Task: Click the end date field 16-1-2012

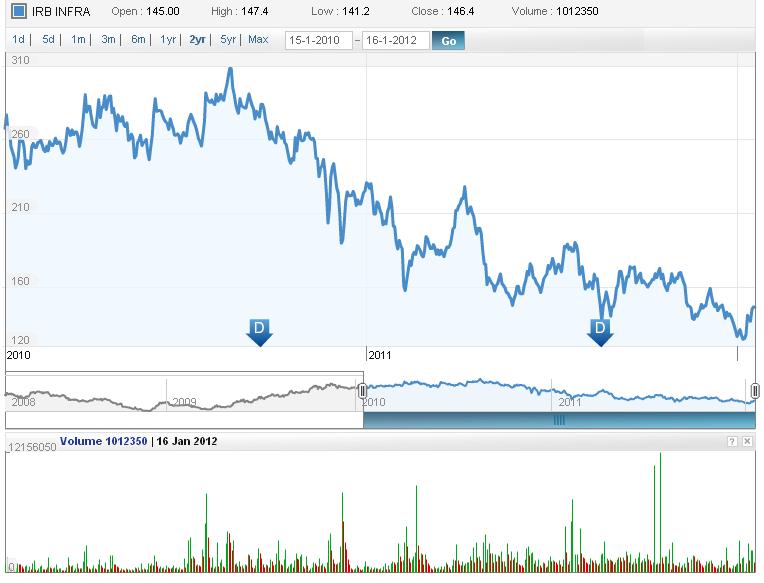Action: coord(396,41)
